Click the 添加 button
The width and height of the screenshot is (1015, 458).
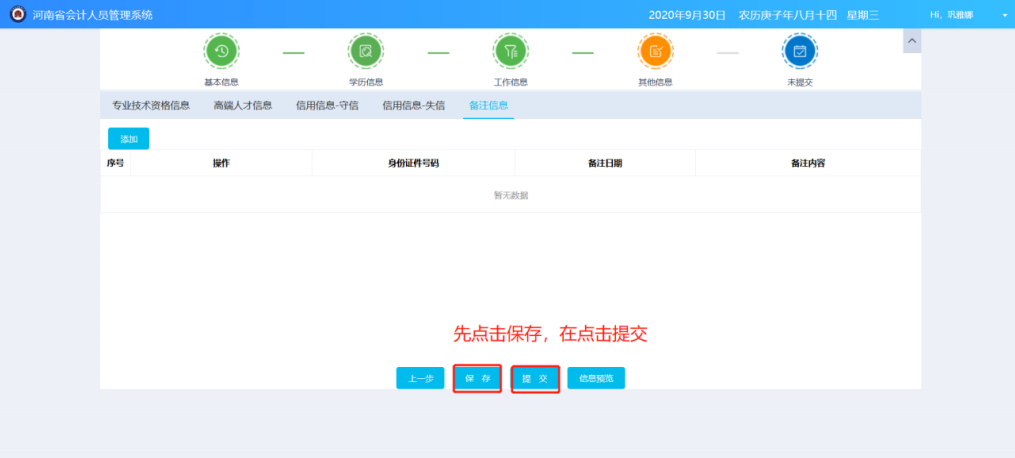(128, 139)
